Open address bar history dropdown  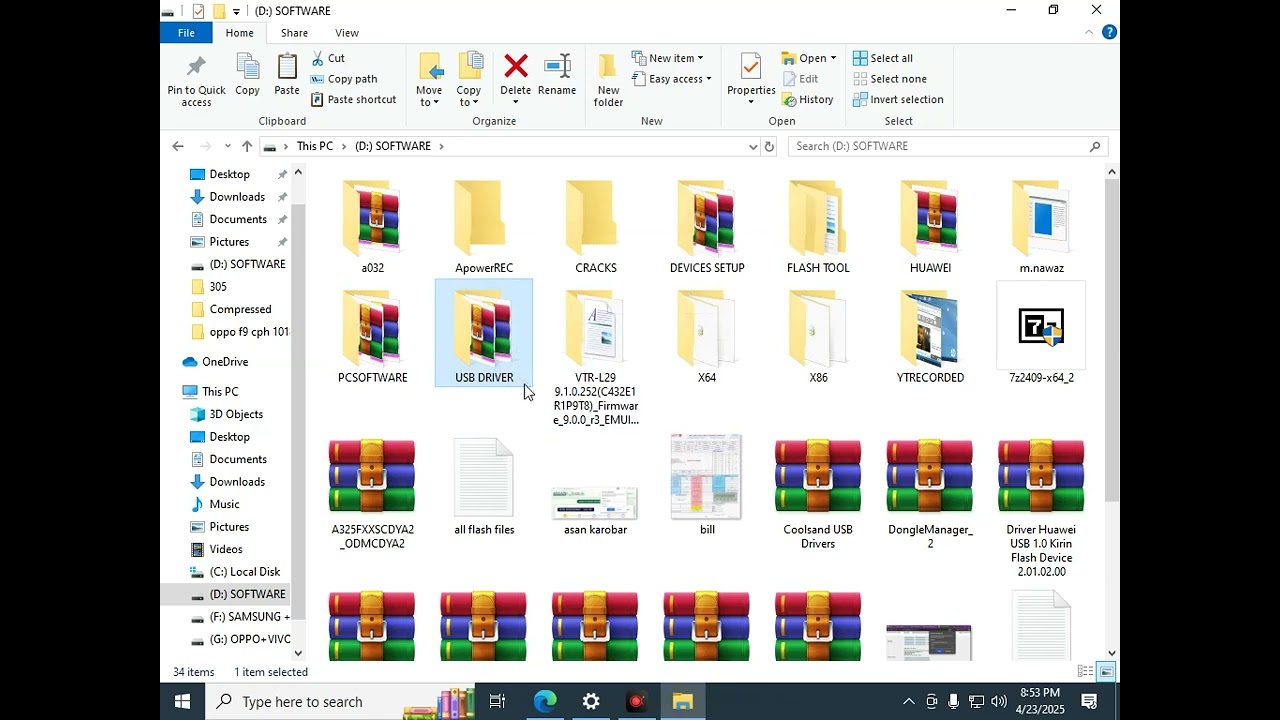tap(753, 146)
